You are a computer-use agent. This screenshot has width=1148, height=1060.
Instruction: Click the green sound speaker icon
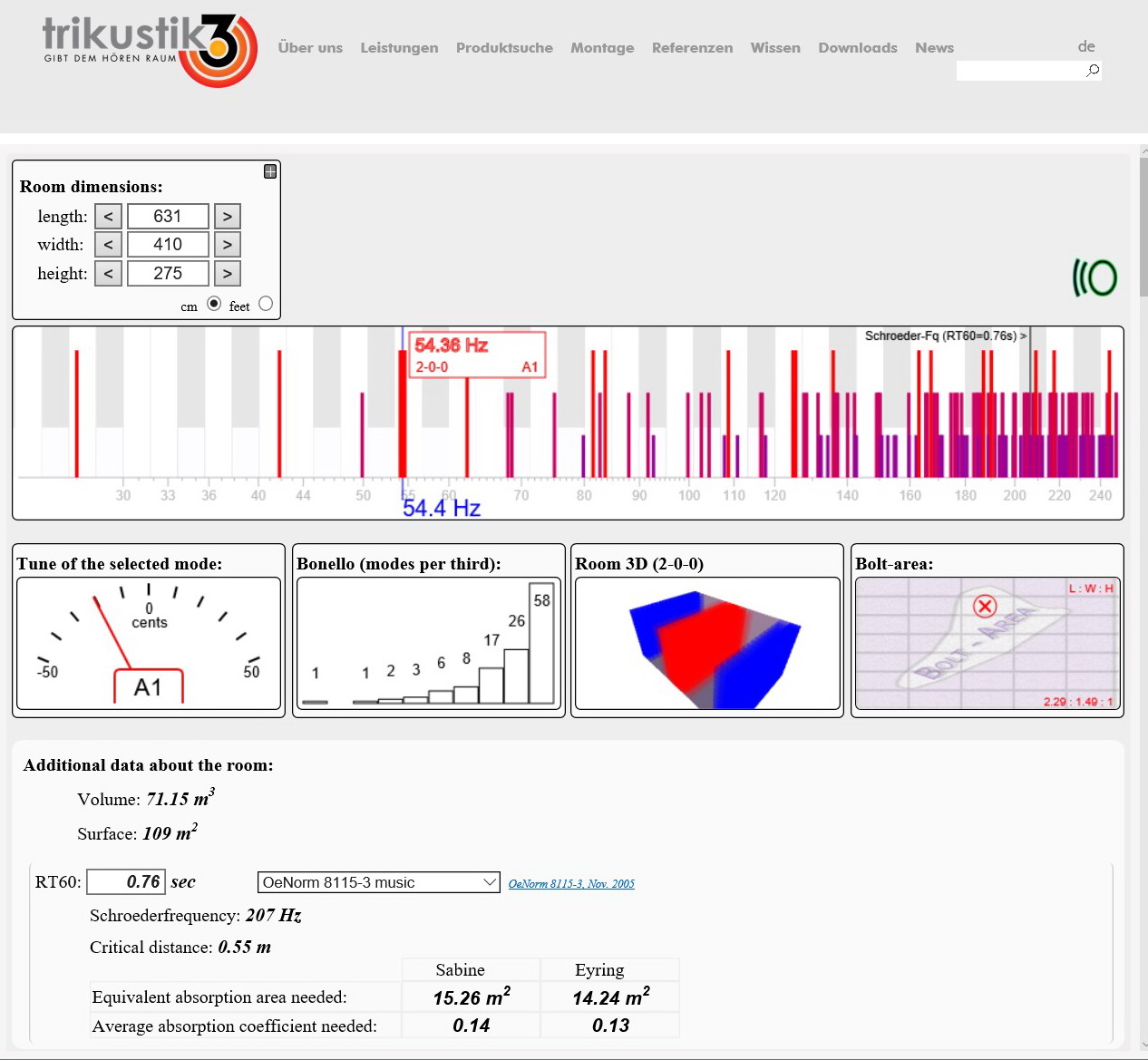coord(1094,277)
